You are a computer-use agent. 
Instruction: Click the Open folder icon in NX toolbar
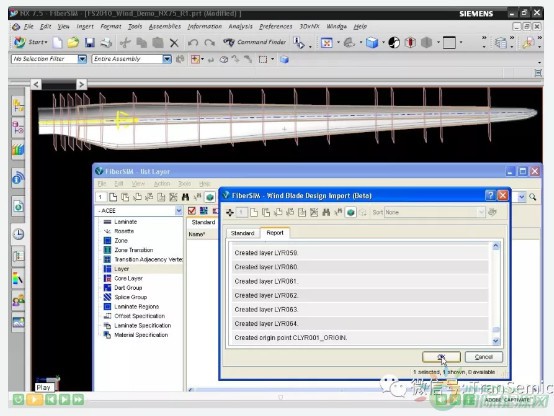[x=73, y=43]
